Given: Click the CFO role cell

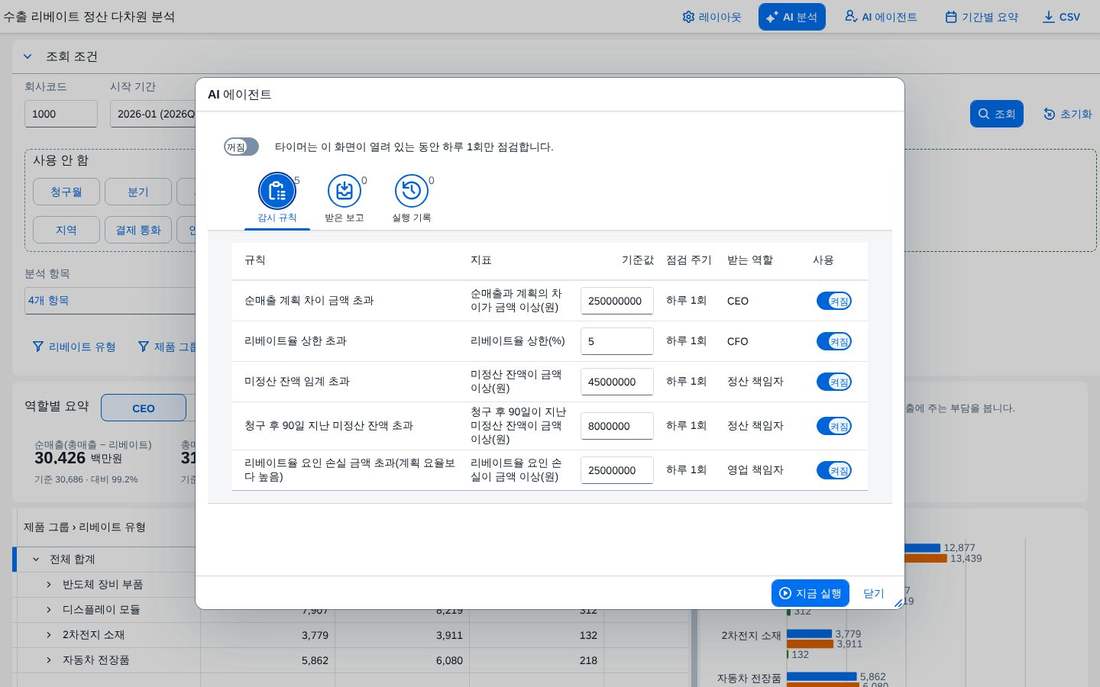Looking at the screenshot, I should pos(737,341).
